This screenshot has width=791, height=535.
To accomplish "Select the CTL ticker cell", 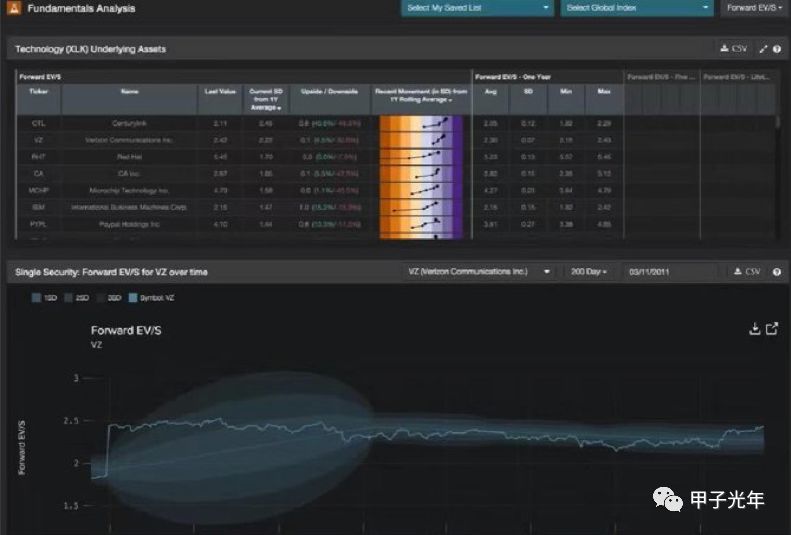I will coord(39,124).
